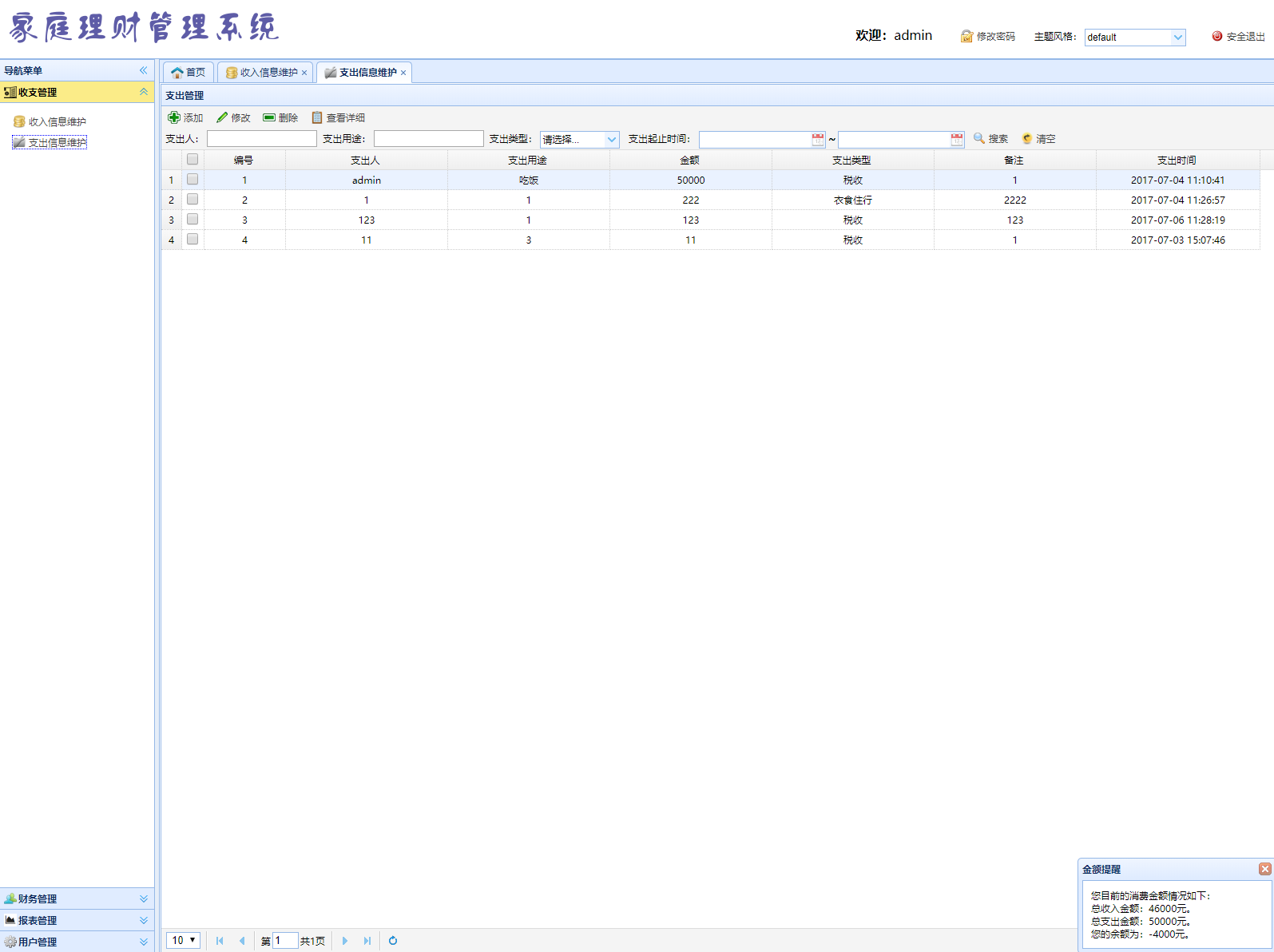The width and height of the screenshot is (1274, 952).
Task: Check the row for expense by admin
Action: (x=192, y=180)
